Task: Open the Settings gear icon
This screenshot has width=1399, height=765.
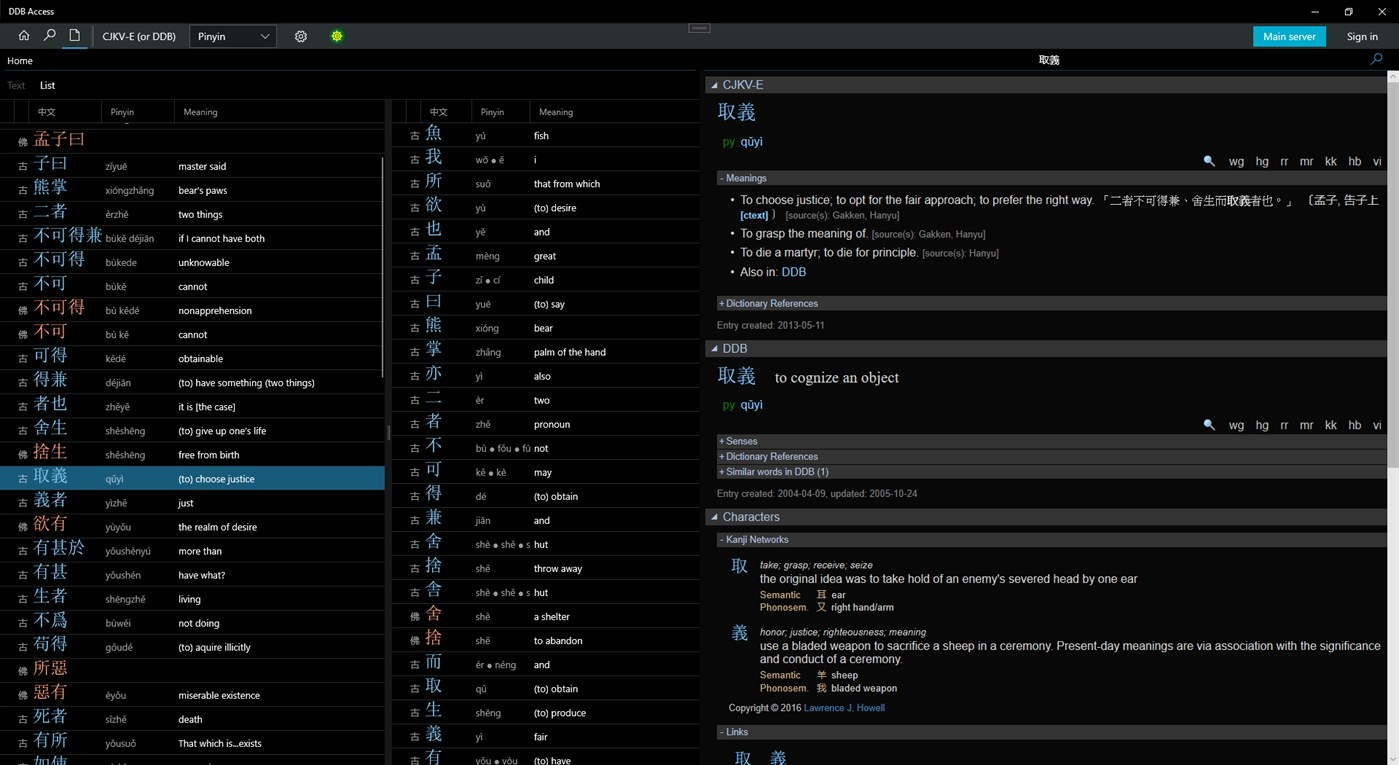Action: point(300,36)
